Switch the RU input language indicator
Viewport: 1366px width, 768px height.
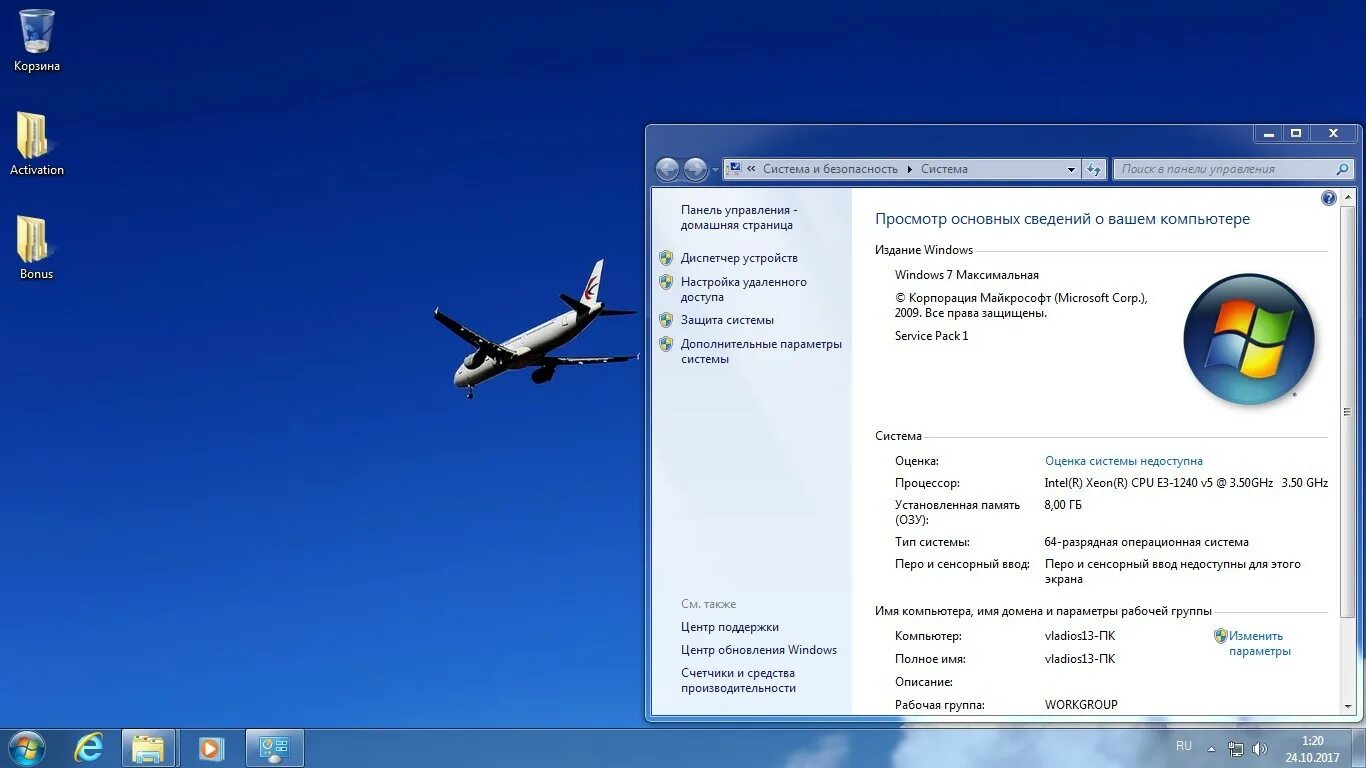point(1184,746)
